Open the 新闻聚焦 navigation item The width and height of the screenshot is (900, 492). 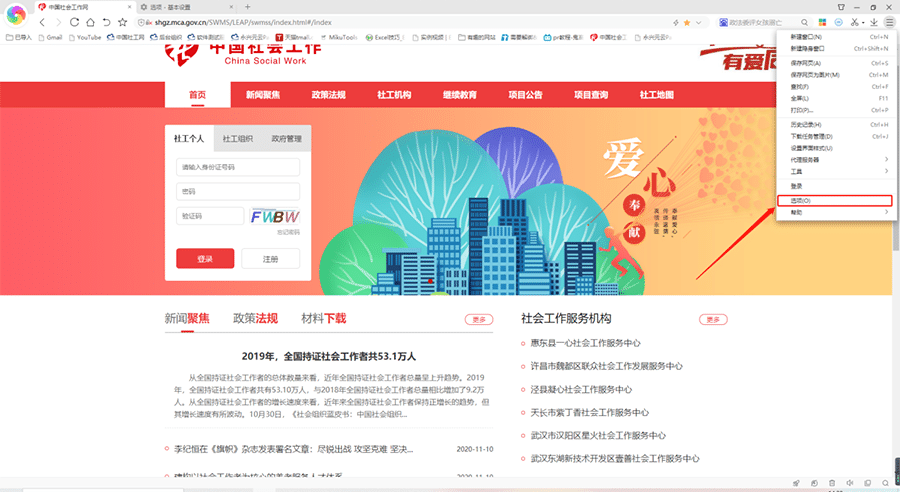(x=263, y=95)
